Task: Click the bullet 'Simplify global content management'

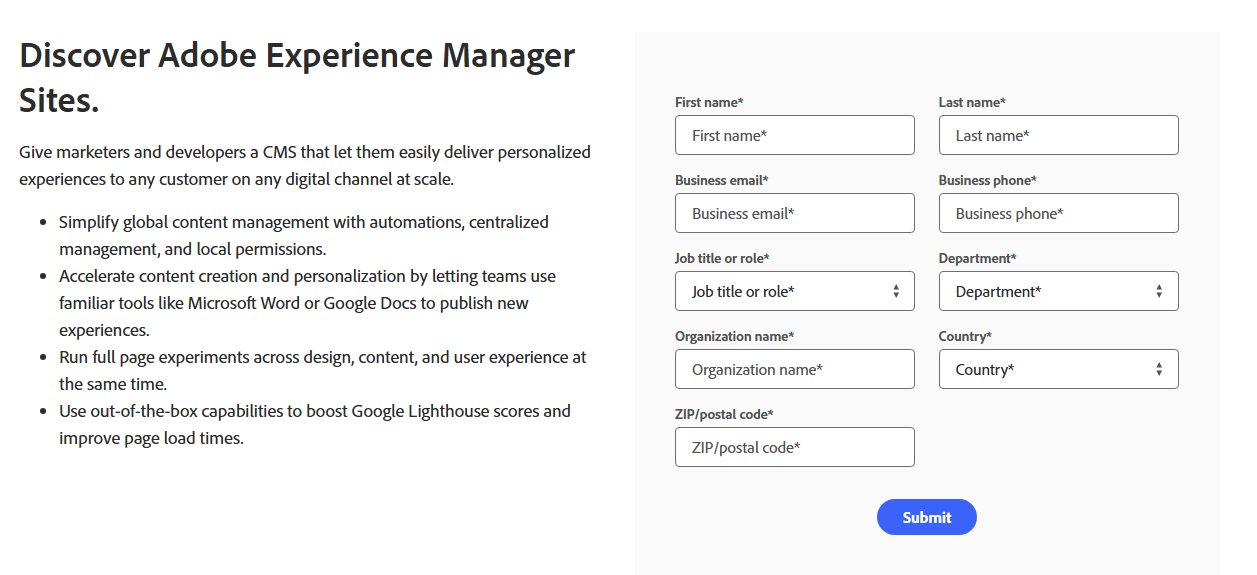Action: [x=304, y=235]
